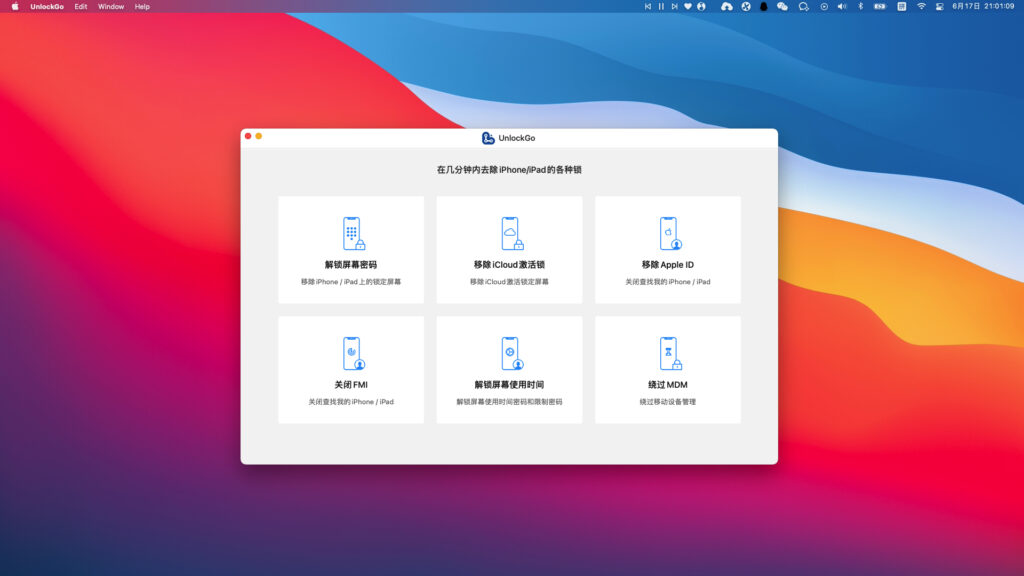Screen dimensions: 1024x576
Task: Open the Control Center icon
Action: pyautogui.click(x=938, y=8)
